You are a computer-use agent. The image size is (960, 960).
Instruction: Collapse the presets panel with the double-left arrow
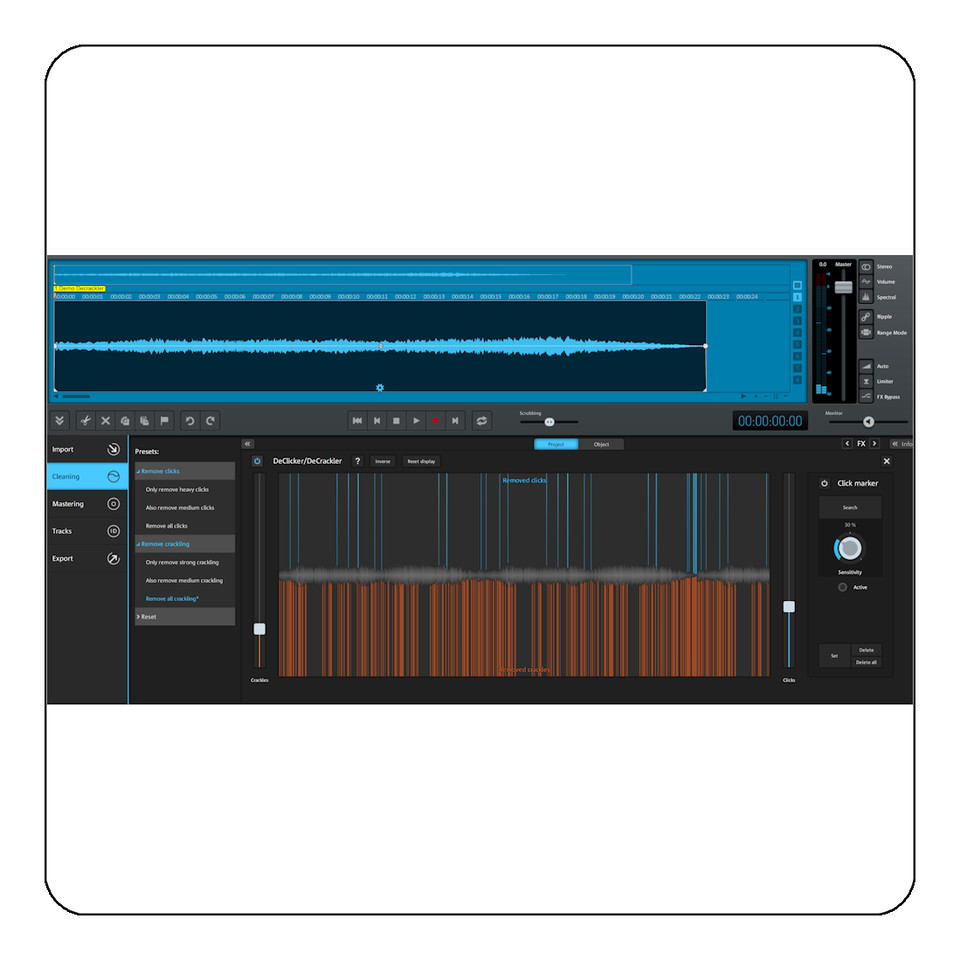247,444
